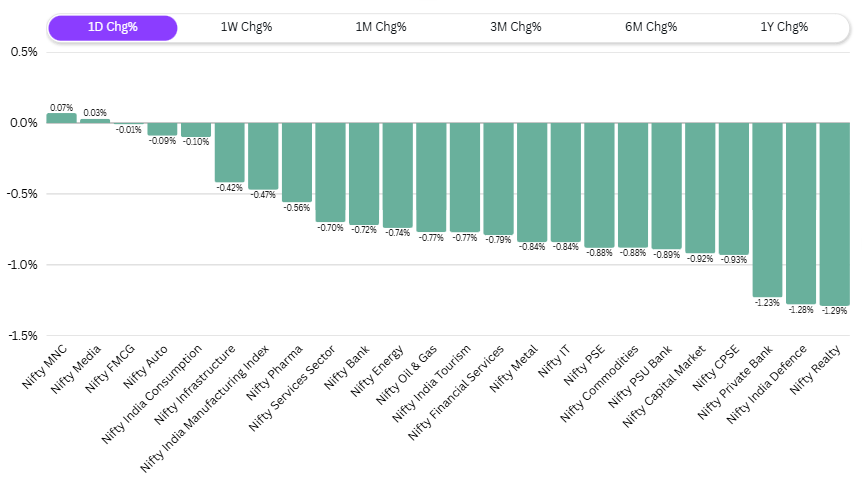This screenshot has height=482, width=862.
Task: Click the Nifty CPSE bar
Action: point(733,188)
